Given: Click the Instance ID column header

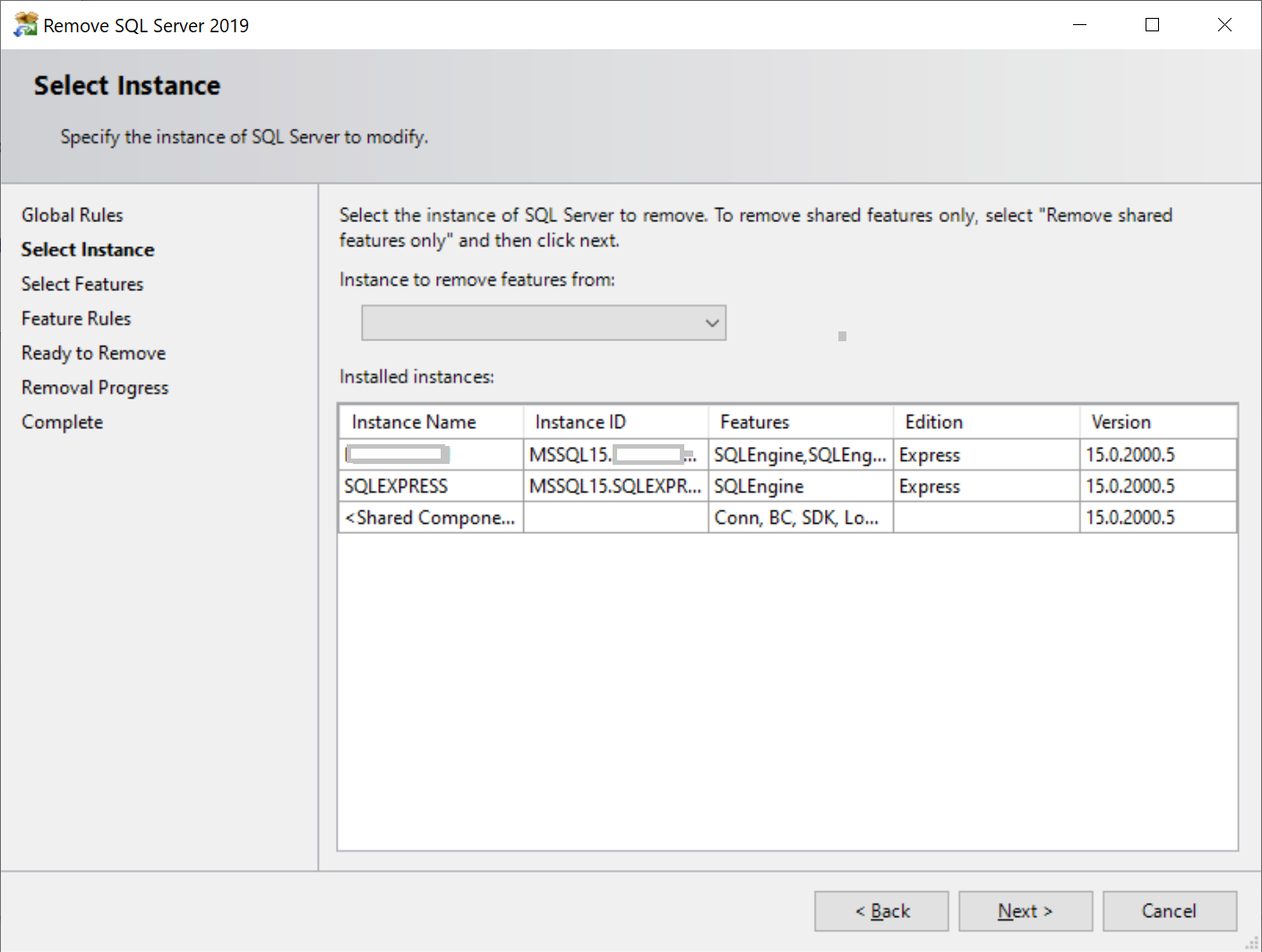Looking at the screenshot, I should (580, 422).
